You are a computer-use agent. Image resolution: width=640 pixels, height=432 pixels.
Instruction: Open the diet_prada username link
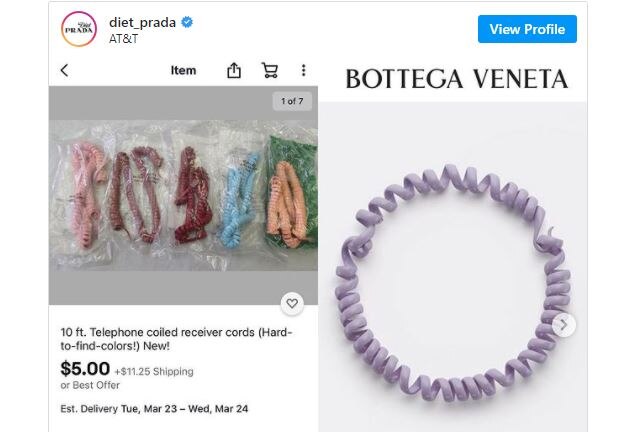pos(142,22)
